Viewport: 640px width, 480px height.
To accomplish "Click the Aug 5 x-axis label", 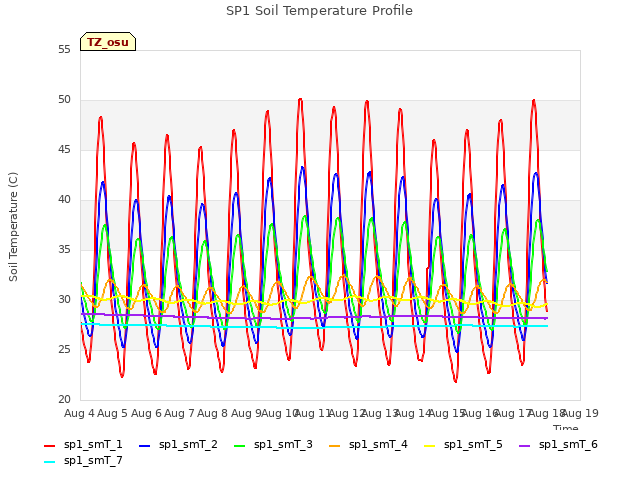I will (113, 413).
